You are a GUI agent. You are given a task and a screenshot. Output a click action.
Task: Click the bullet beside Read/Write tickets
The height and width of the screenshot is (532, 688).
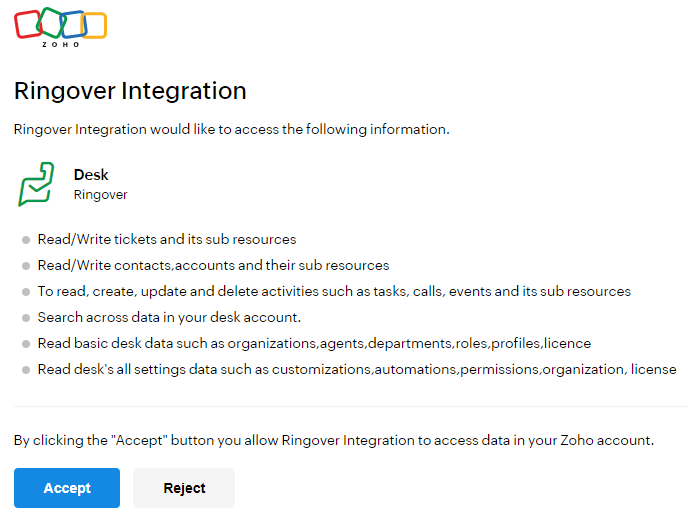[x=26, y=240]
